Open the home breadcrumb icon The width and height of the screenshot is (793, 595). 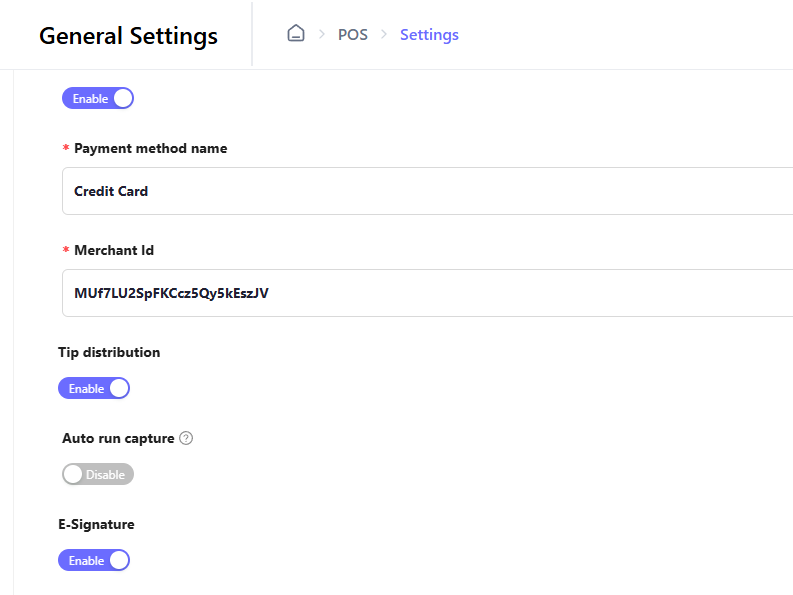[296, 33]
